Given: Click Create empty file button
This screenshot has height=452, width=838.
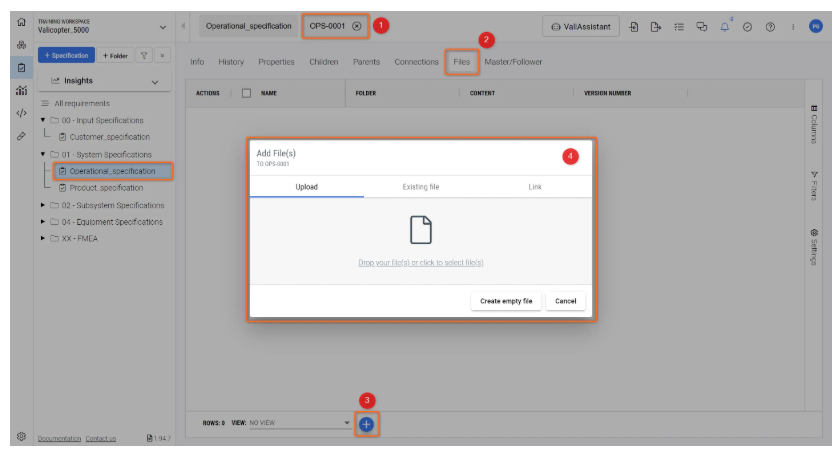Looking at the screenshot, I should [x=506, y=301].
